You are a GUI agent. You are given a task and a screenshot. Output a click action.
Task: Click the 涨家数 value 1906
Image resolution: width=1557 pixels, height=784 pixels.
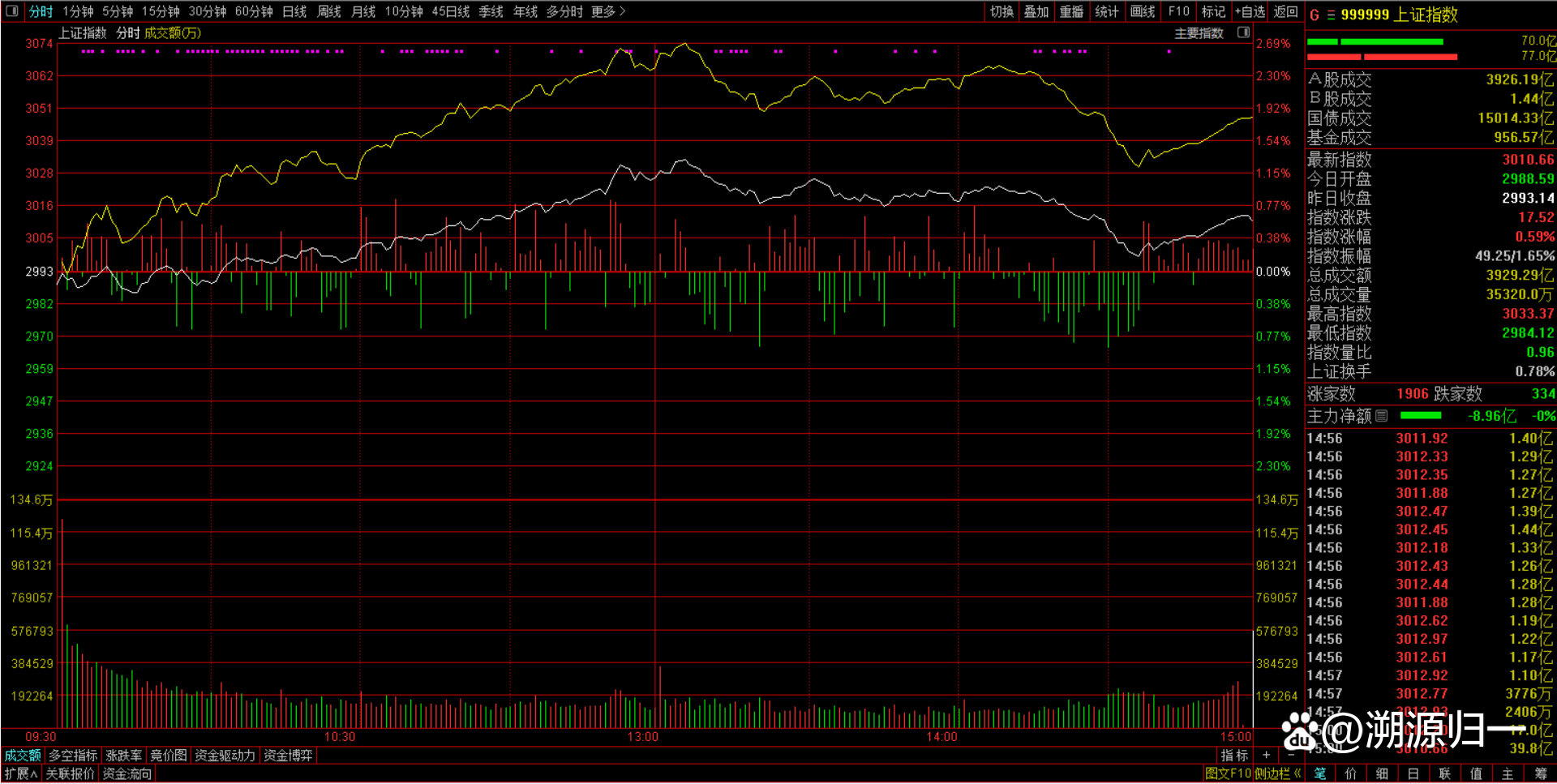pos(1412,394)
